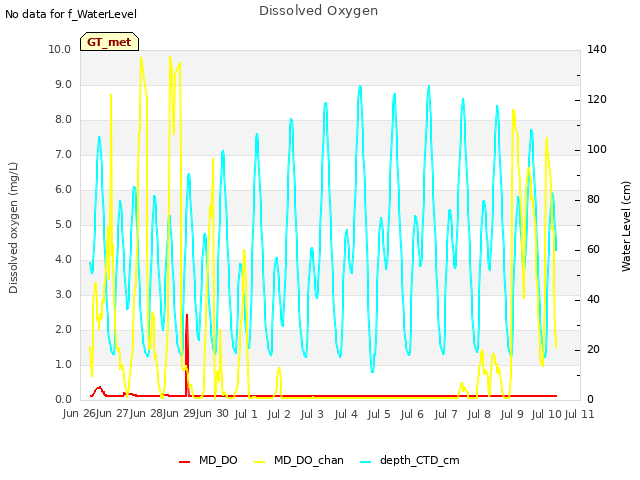The width and height of the screenshot is (640, 480).
Task: Select the MD_DO_chan legend label
Action: click(x=309, y=460)
